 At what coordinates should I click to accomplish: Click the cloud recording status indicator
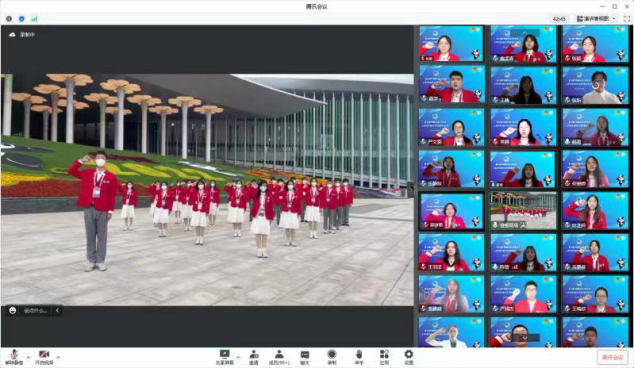(22, 35)
